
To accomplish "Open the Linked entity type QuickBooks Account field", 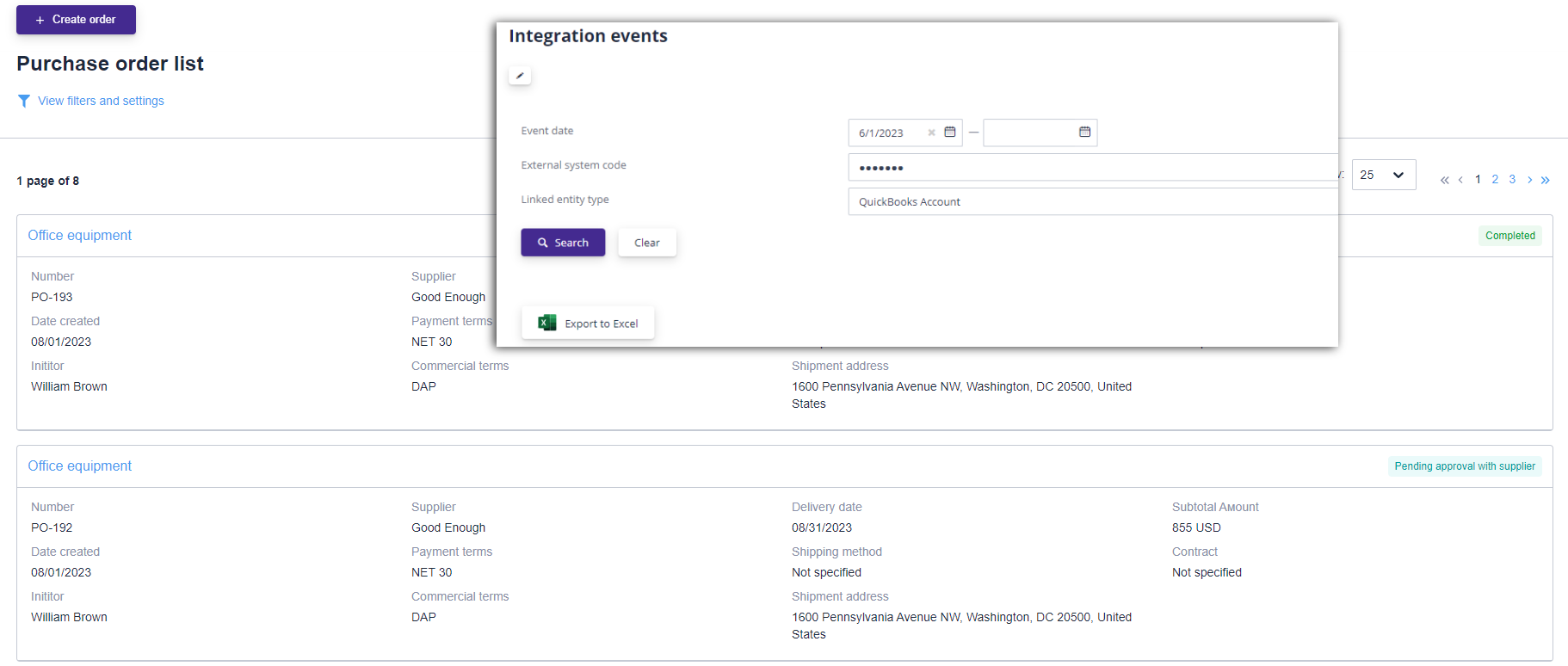I will (1091, 202).
